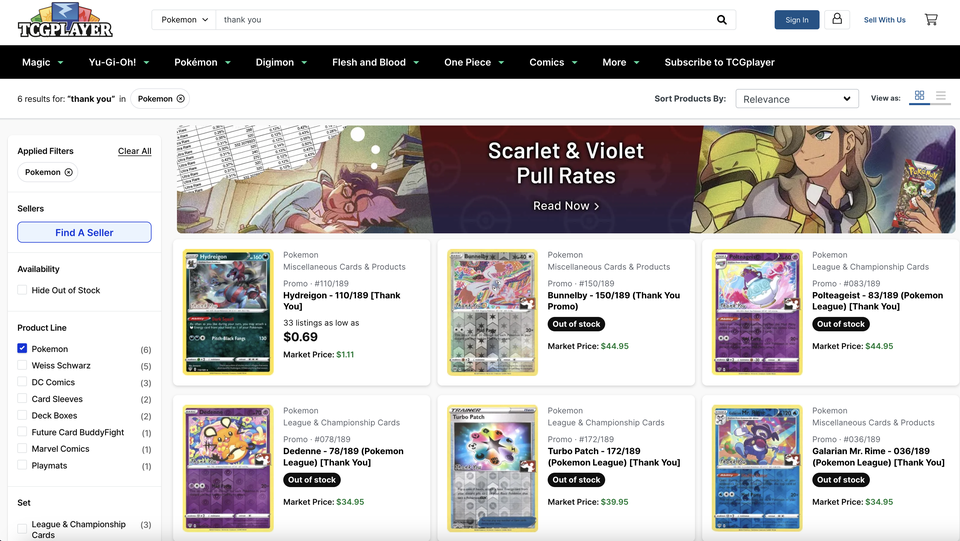The width and height of the screenshot is (960, 541).
Task: Click the $39.95 market price
Action: click(x=615, y=502)
